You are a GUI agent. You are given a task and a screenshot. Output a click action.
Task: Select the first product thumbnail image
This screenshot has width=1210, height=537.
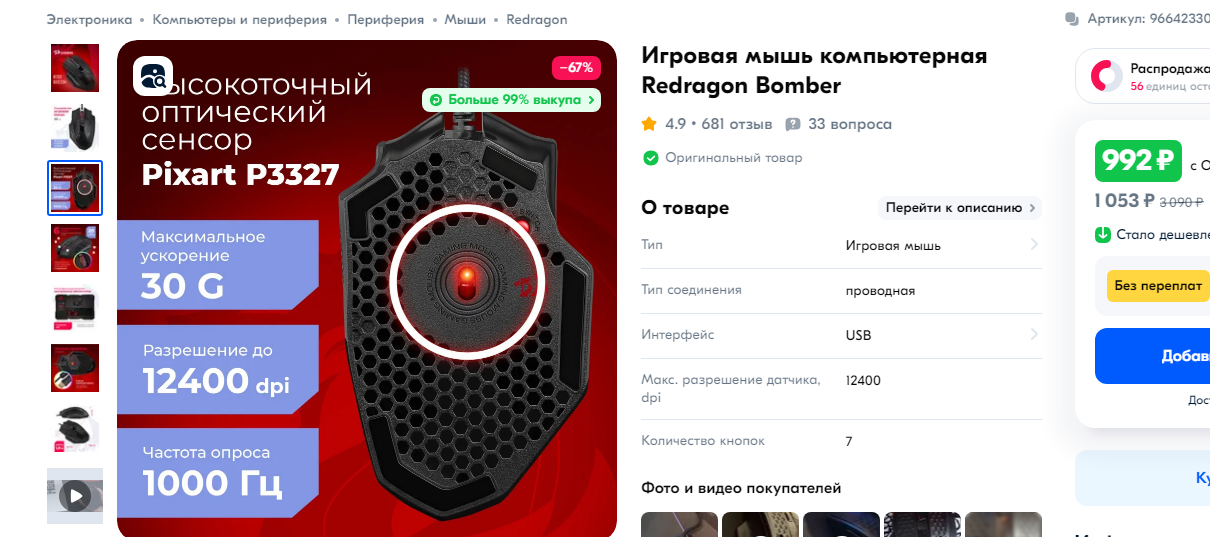pyautogui.click(x=75, y=68)
